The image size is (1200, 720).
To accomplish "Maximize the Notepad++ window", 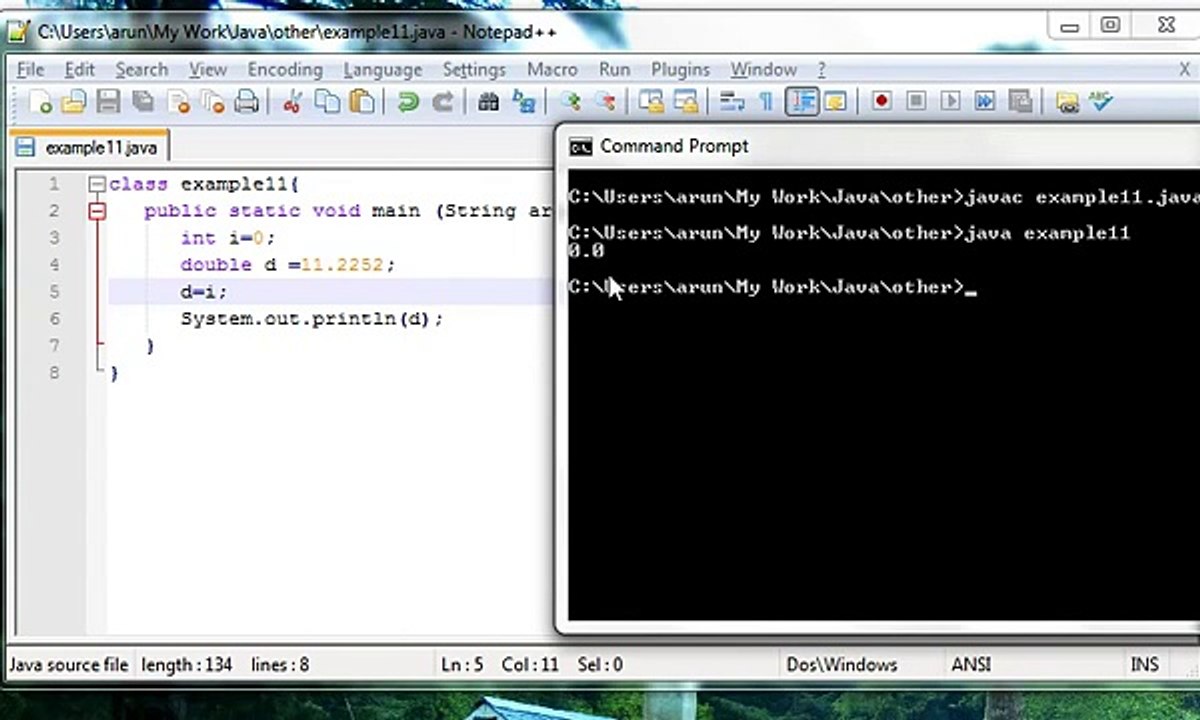I will [x=1110, y=25].
